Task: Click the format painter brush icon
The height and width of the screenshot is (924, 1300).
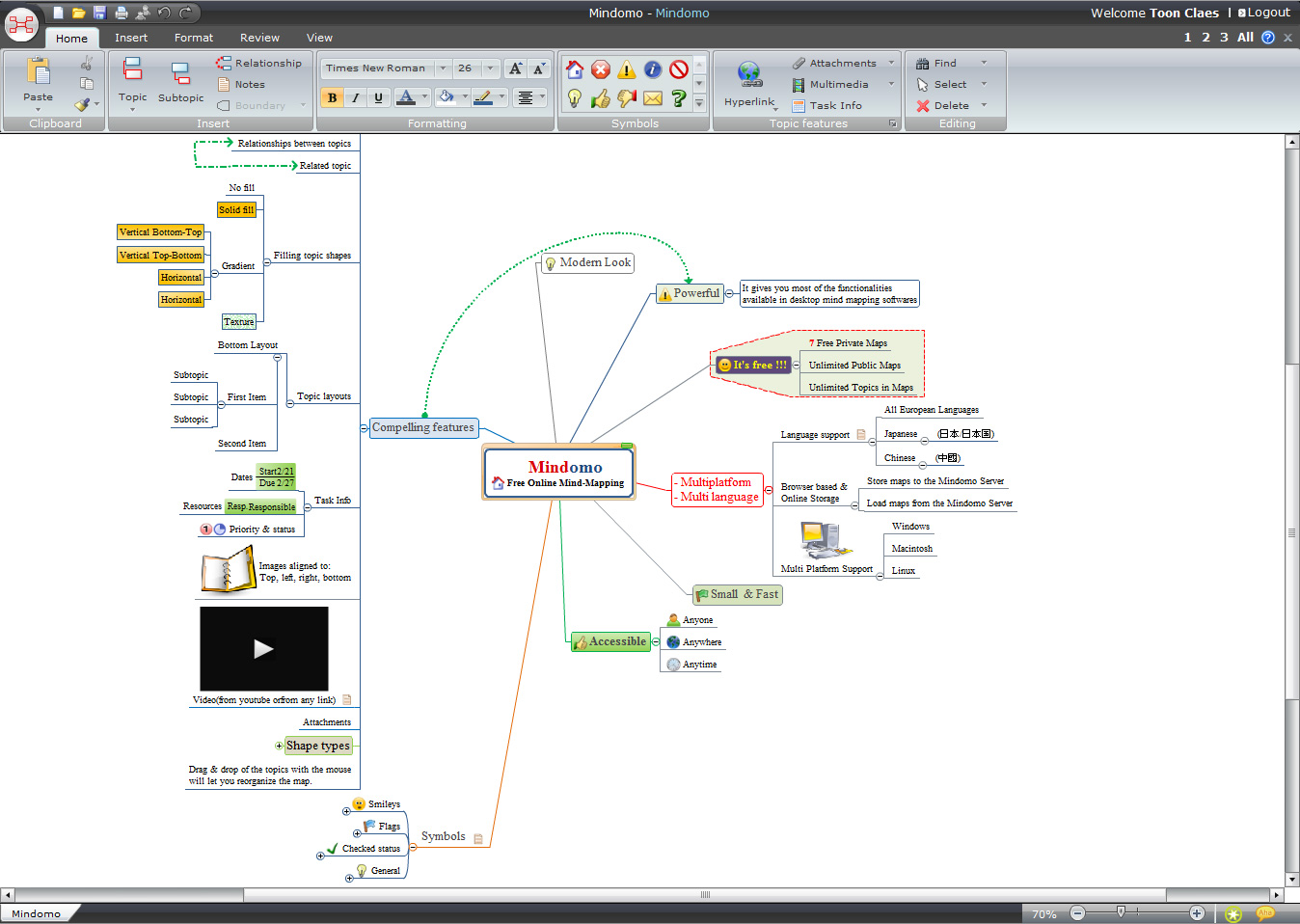Action: pyautogui.click(x=83, y=104)
